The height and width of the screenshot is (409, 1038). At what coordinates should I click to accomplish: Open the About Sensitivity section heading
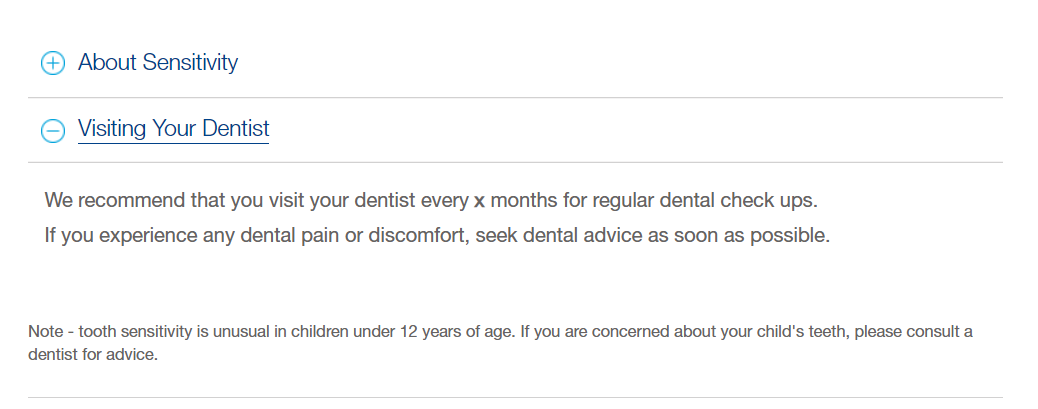pos(158,63)
